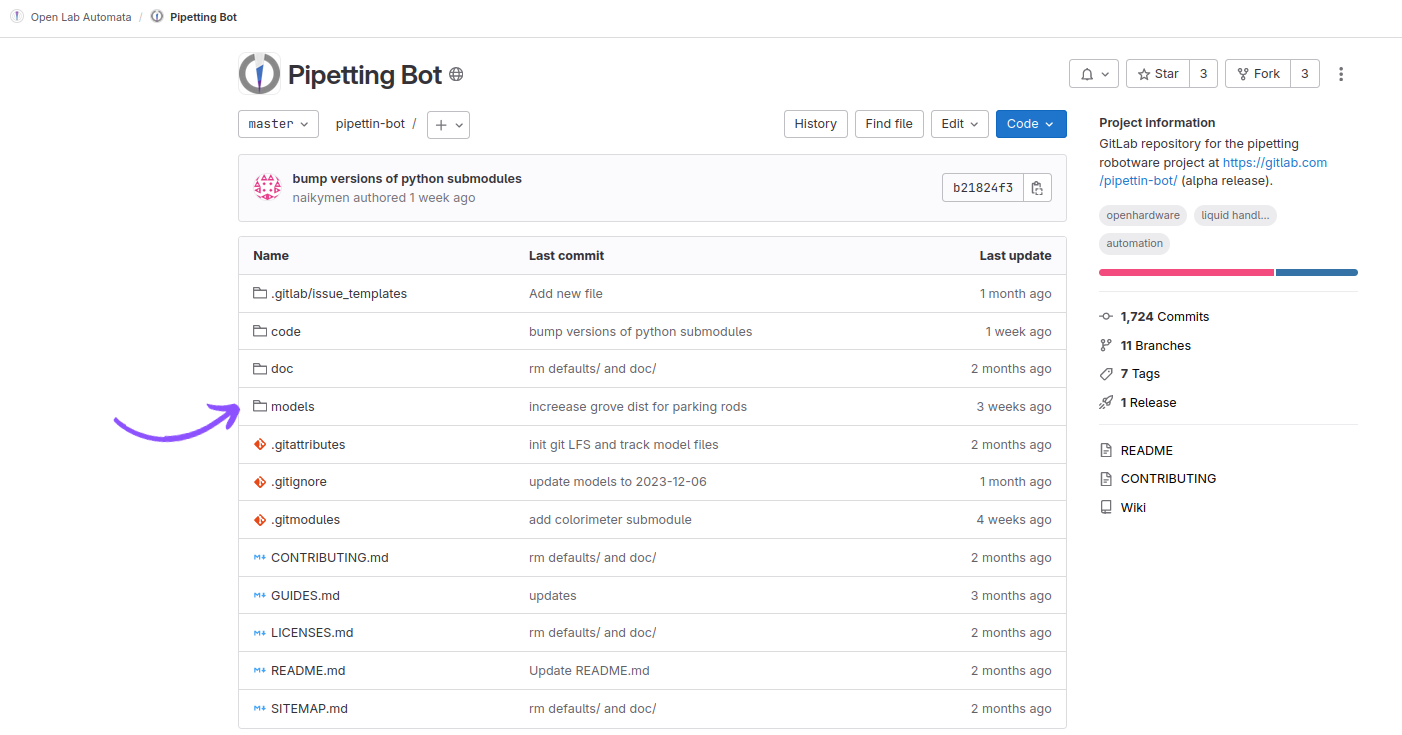Open the notification level dropdown chevron

(1105, 74)
